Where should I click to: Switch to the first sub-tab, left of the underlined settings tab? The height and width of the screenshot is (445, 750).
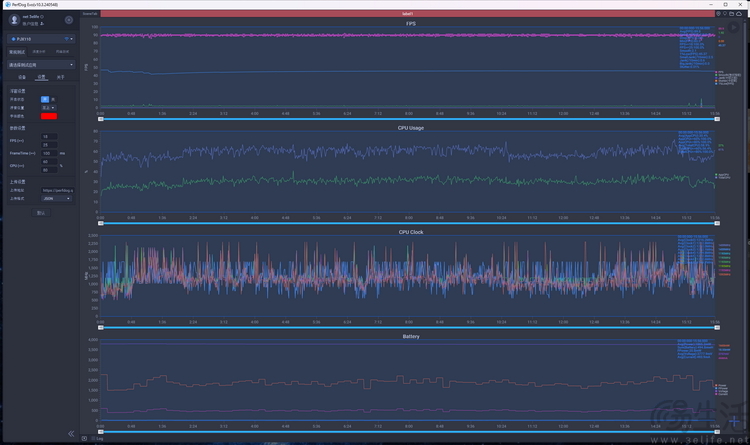(22, 77)
